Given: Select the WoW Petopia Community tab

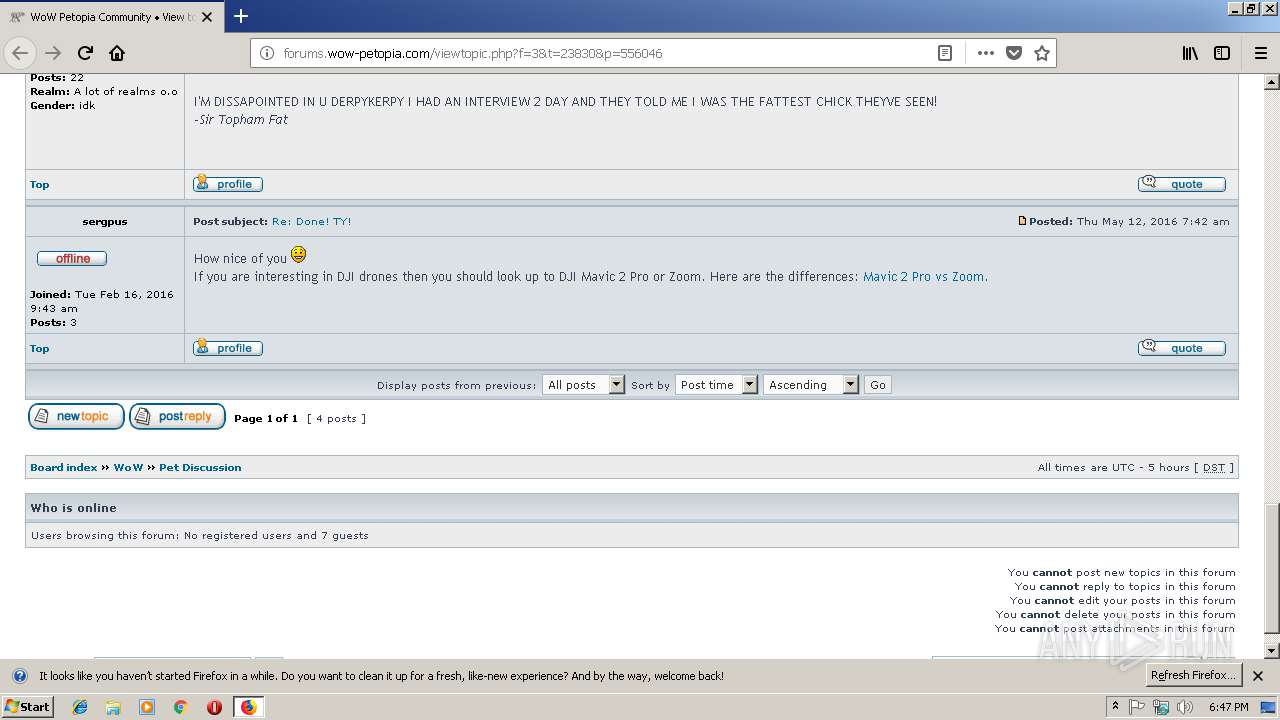Looking at the screenshot, I should click(110, 17).
